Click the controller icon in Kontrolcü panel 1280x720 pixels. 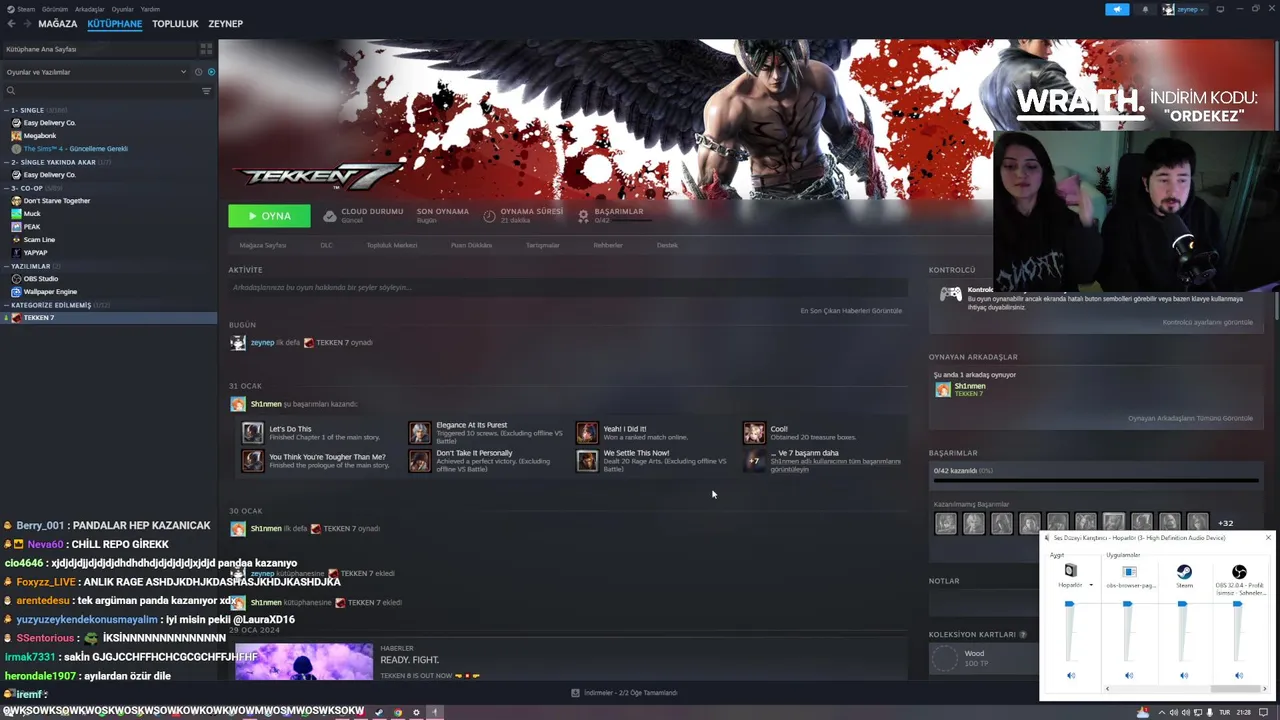tap(951, 294)
